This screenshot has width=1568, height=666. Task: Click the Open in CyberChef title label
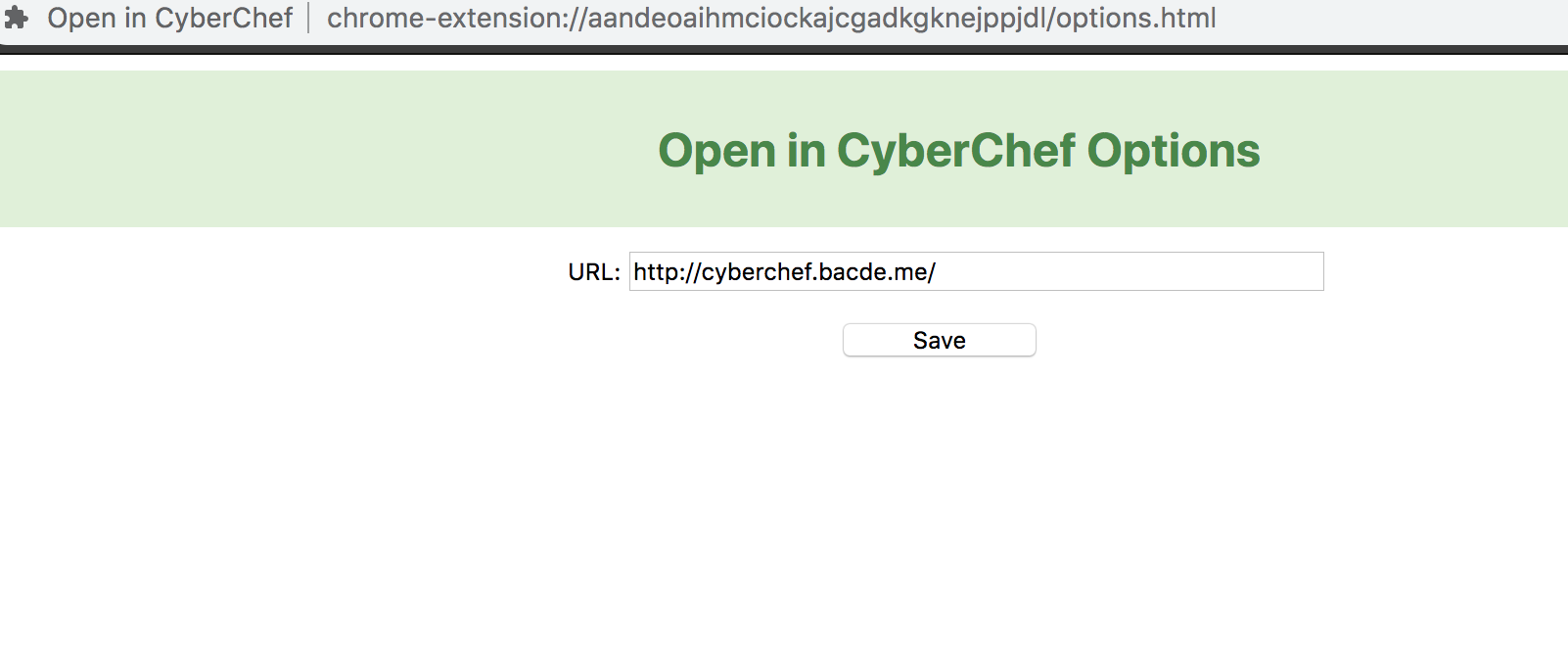point(173,17)
